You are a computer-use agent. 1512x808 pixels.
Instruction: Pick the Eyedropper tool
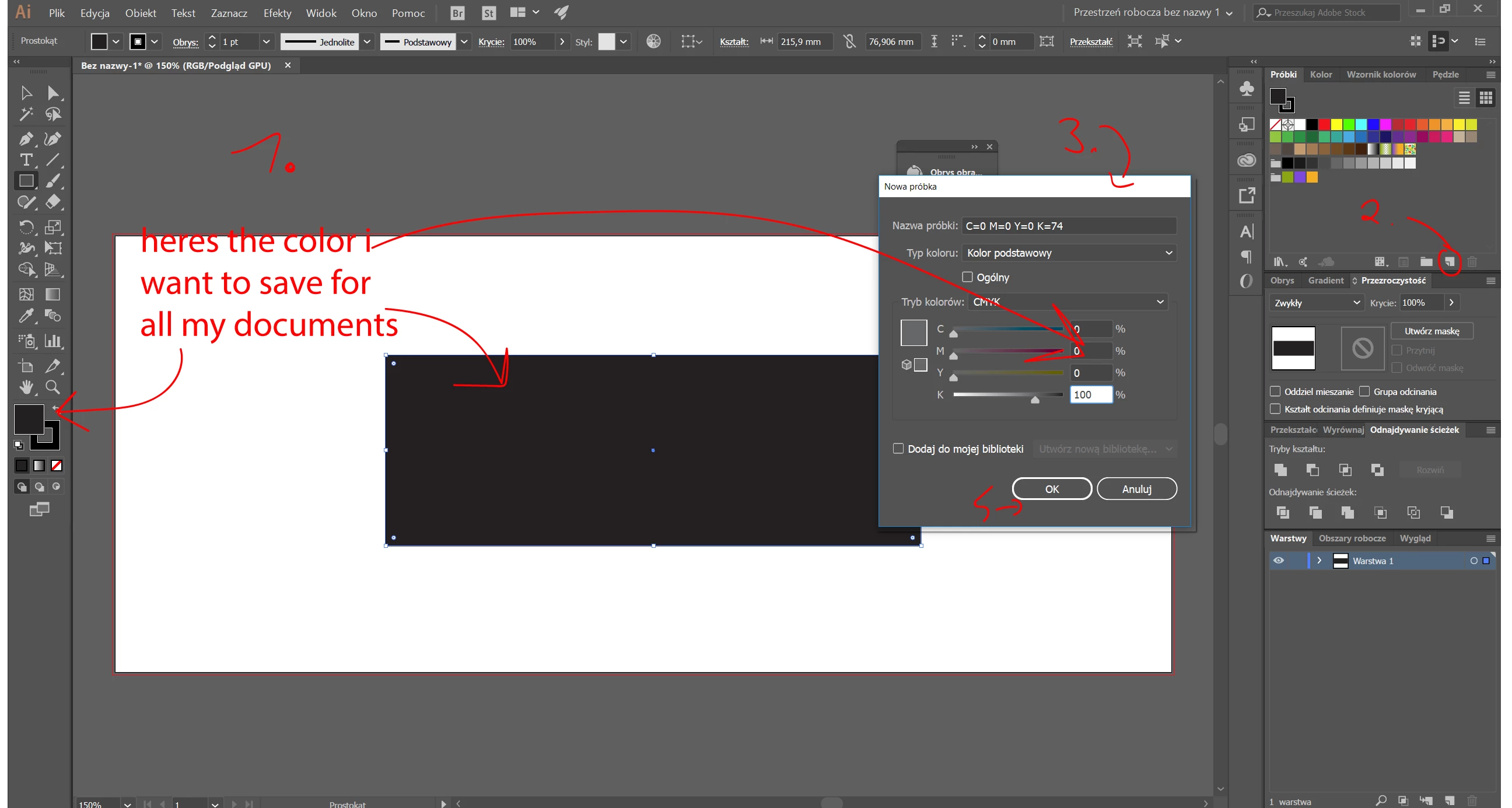point(25,316)
